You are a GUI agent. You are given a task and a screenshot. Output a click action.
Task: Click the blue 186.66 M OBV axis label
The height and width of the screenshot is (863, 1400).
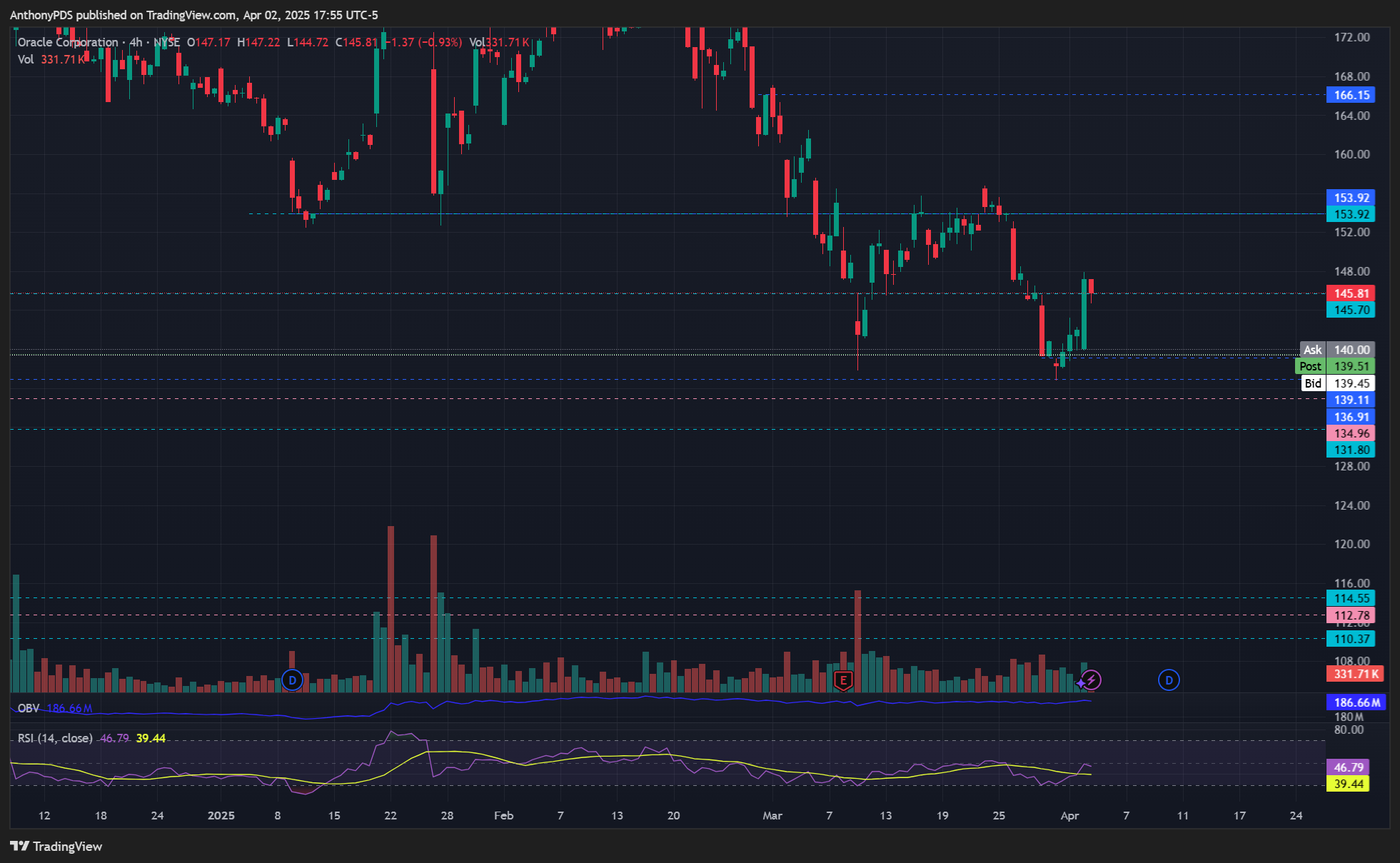point(1355,702)
